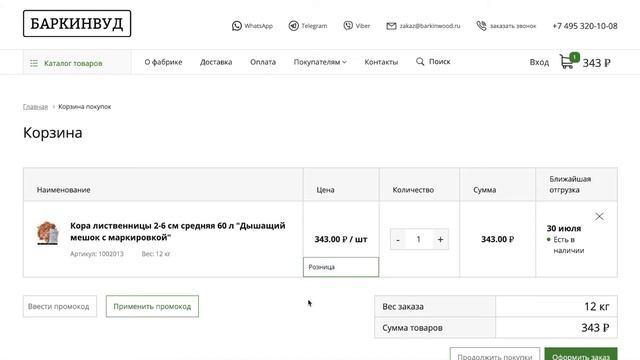Expand the Покупателям dropdown
Screen dimensions: 640x360
click(320, 62)
